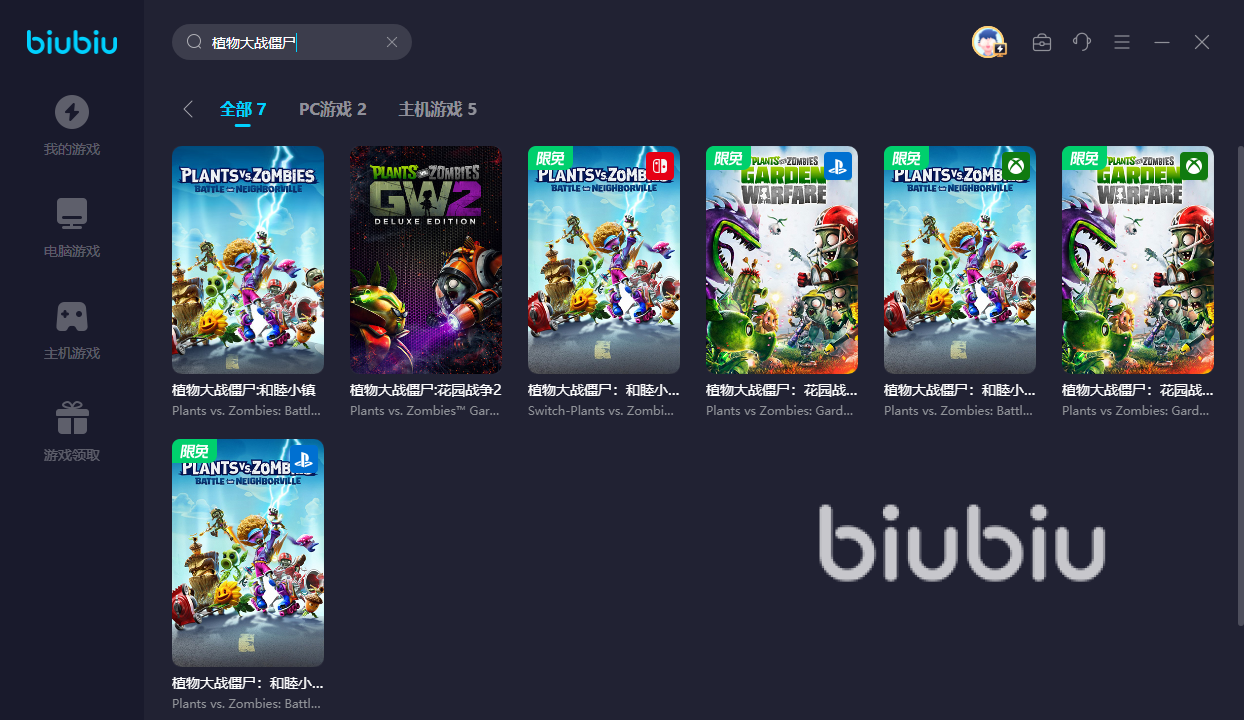This screenshot has width=1244, height=720.
Task: Open the hamburger menu icon
Action: point(1122,42)
